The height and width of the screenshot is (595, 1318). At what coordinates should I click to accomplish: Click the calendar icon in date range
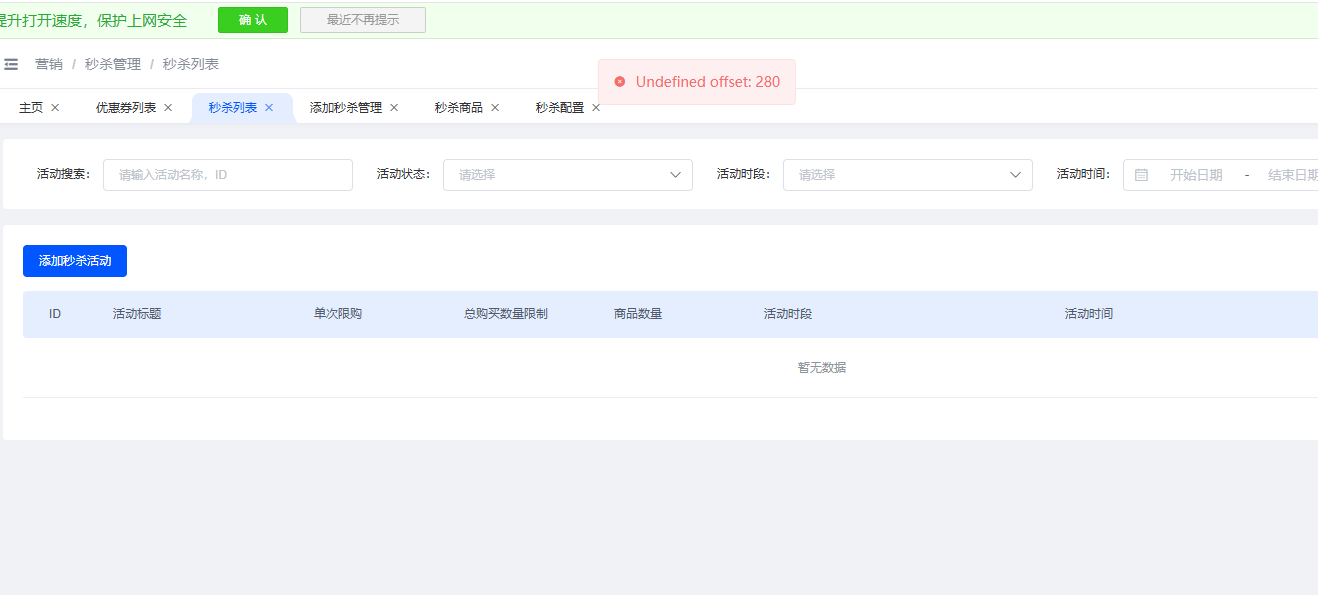tap(1141, 175)
